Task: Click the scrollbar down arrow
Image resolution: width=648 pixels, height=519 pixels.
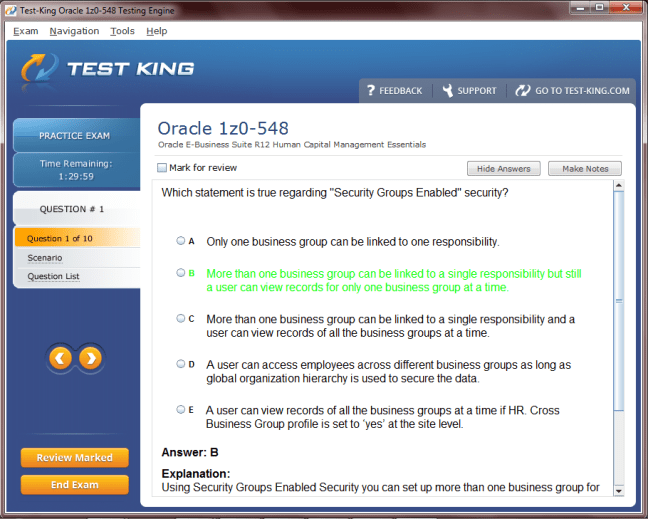Action: pyautogui.click(x=619, y=491)
